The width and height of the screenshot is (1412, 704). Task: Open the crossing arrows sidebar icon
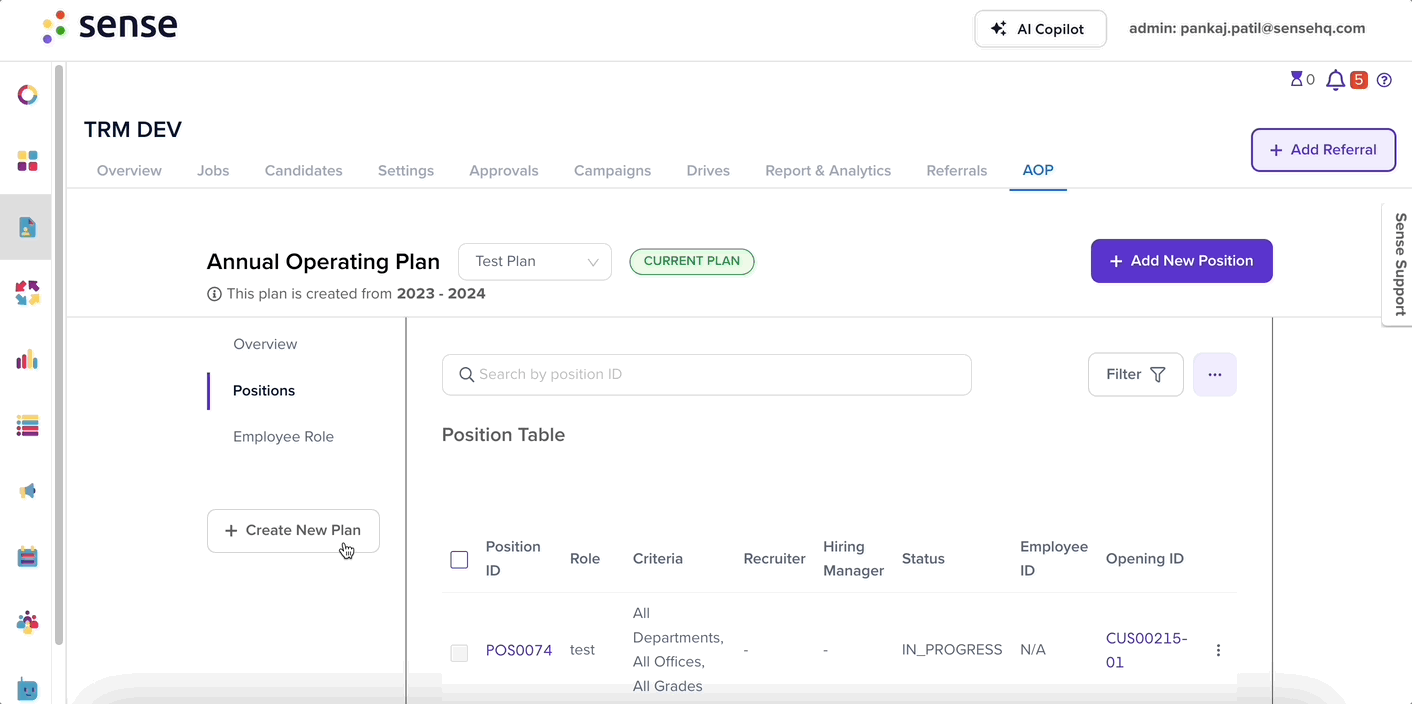pos(28,293)
